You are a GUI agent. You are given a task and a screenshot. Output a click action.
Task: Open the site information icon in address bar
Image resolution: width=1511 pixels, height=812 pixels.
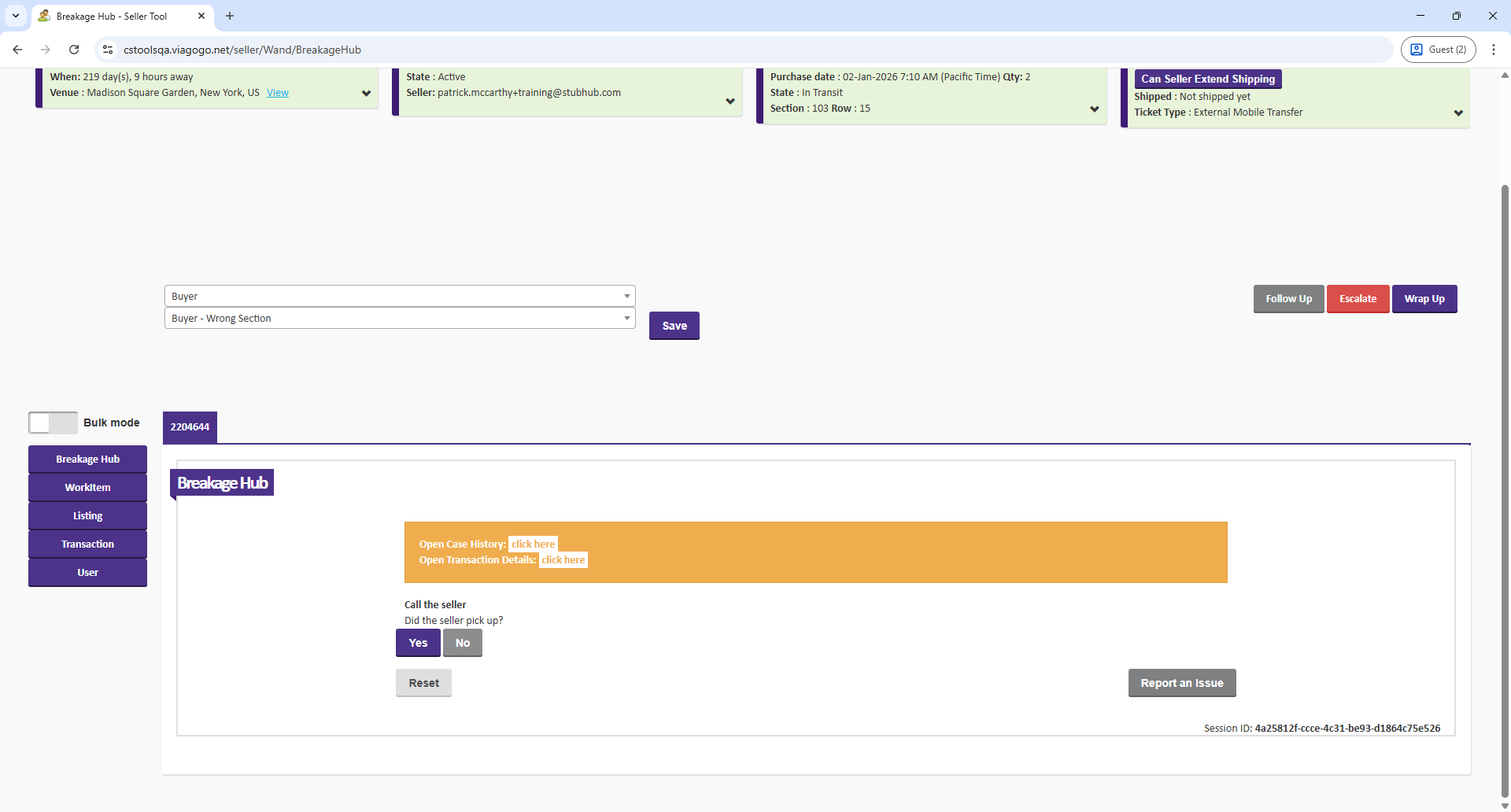(x=108, y=50)
